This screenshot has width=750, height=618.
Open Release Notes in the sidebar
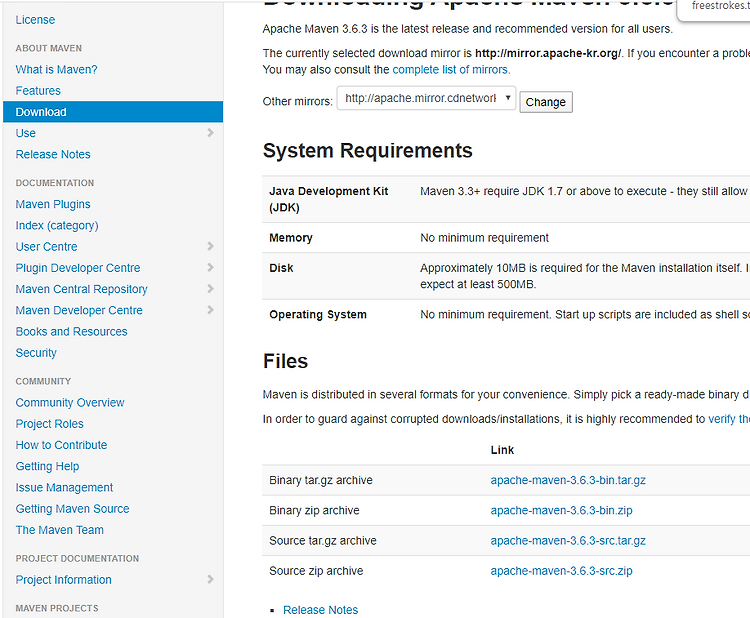click(53, 154)
